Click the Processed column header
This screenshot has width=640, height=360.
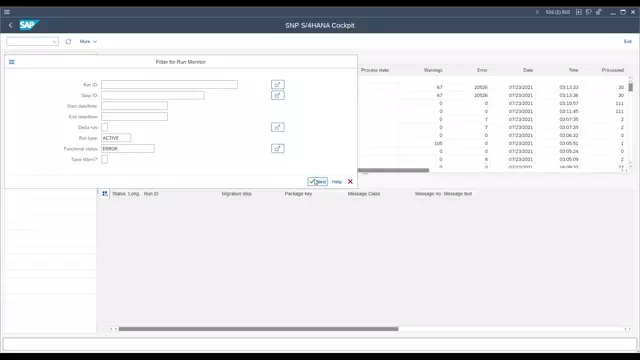click(x=612, y=70)
